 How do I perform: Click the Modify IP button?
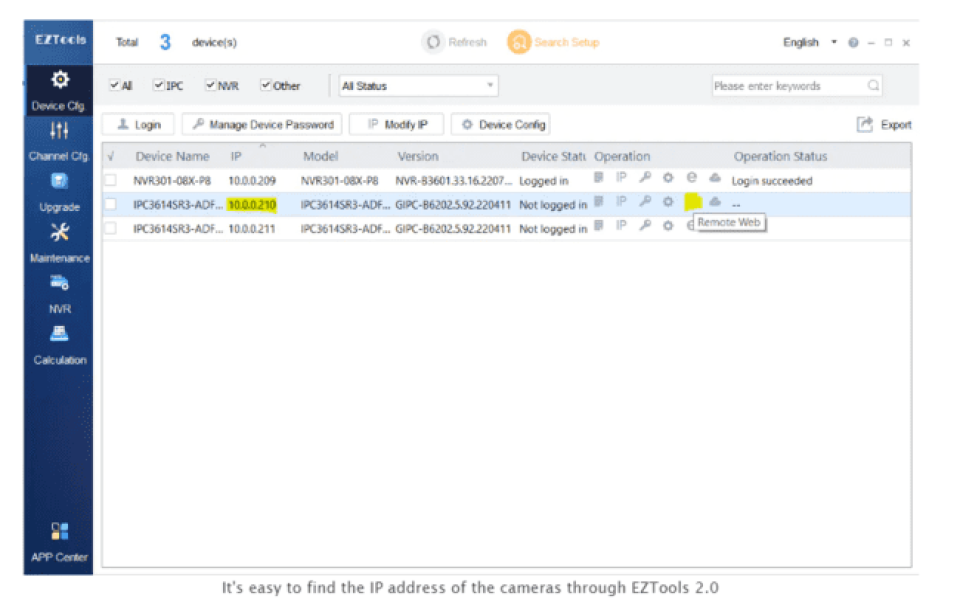tap(396, 125)
